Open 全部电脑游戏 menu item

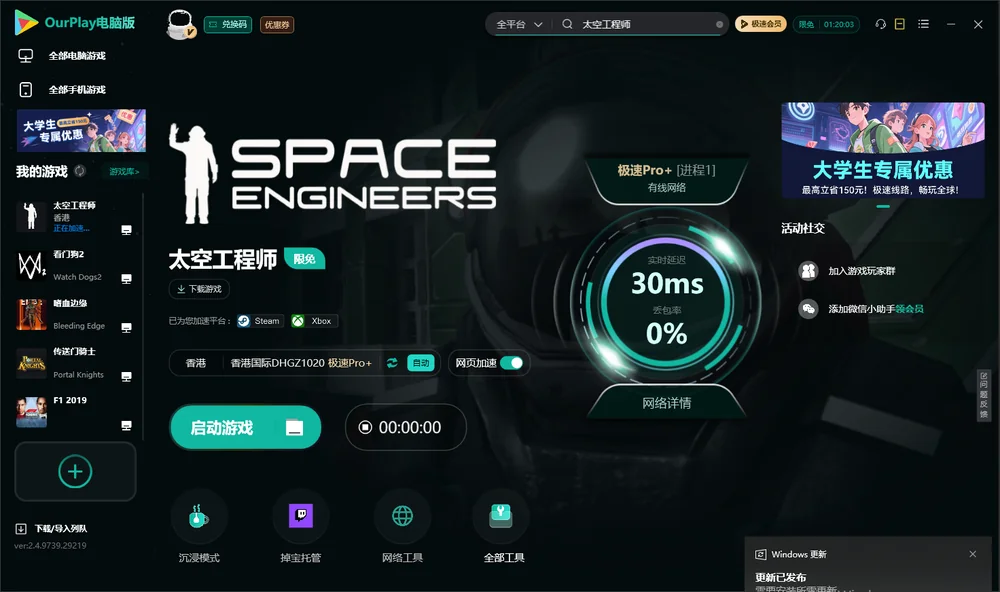pyautogui.click(x=62, y=56)
